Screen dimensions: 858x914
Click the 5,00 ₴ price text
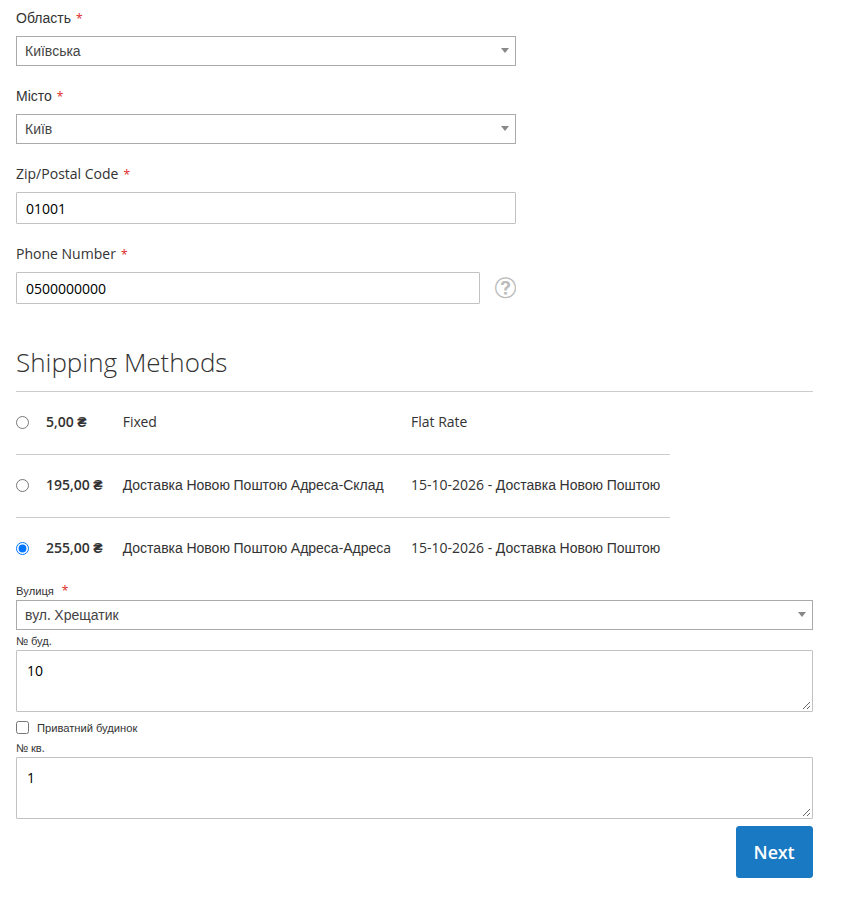[x=66, y=422]
